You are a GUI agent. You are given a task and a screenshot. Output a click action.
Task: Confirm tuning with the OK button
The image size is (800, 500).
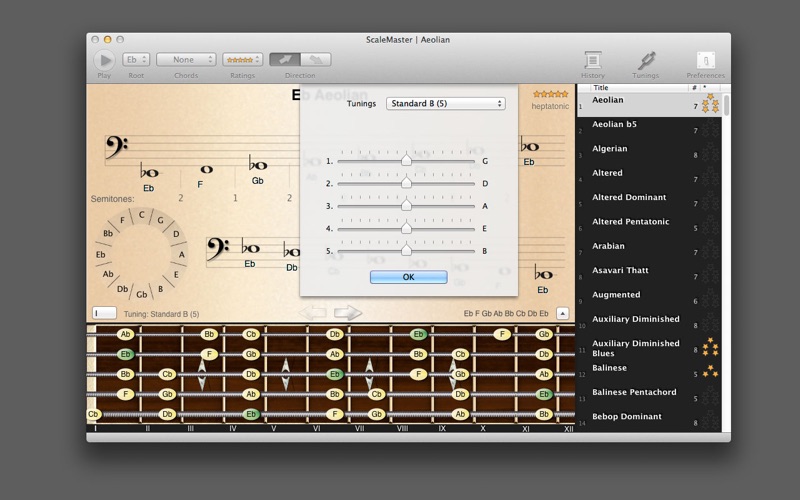(409, 277)
